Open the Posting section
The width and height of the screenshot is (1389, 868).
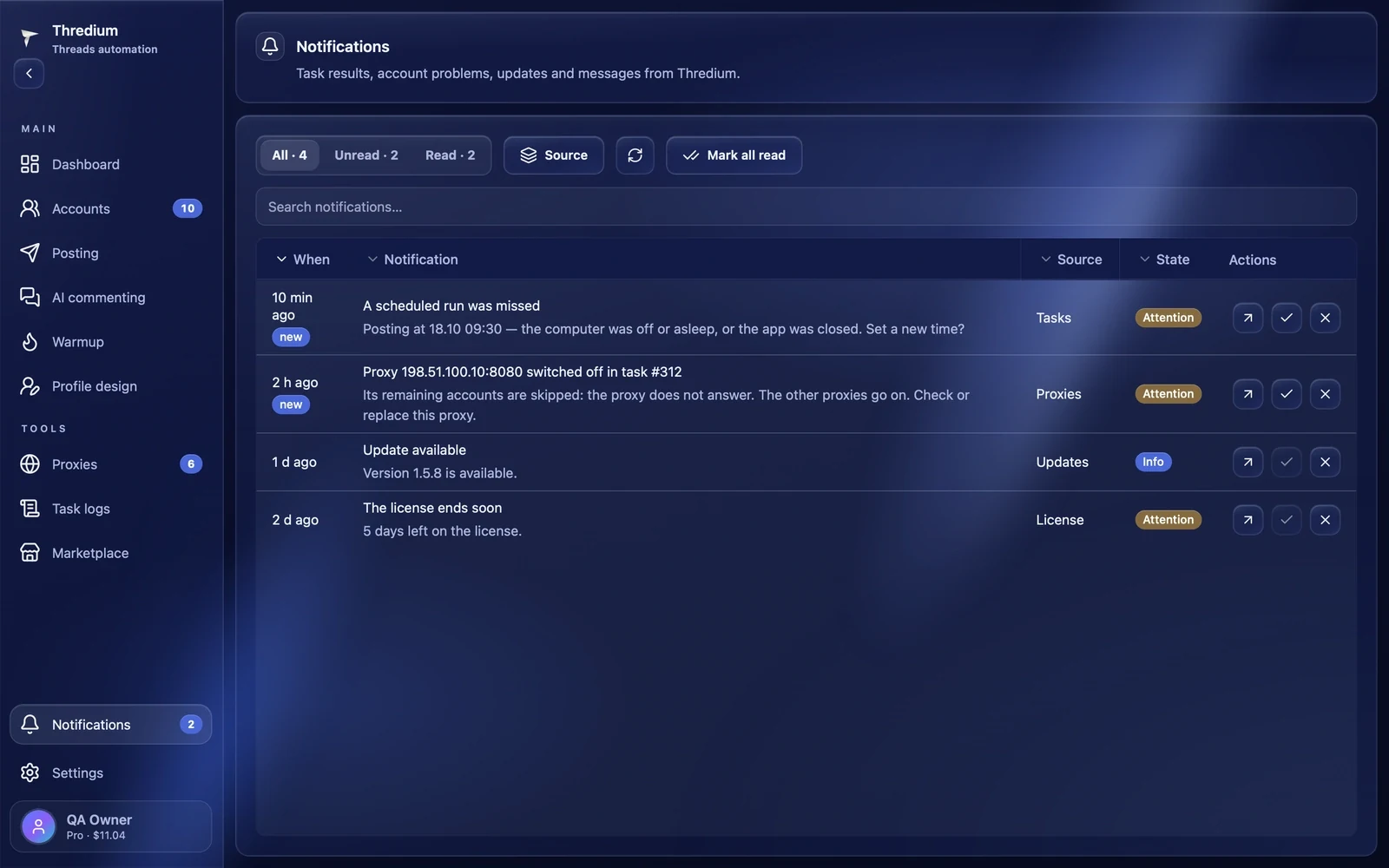(111, 253)
